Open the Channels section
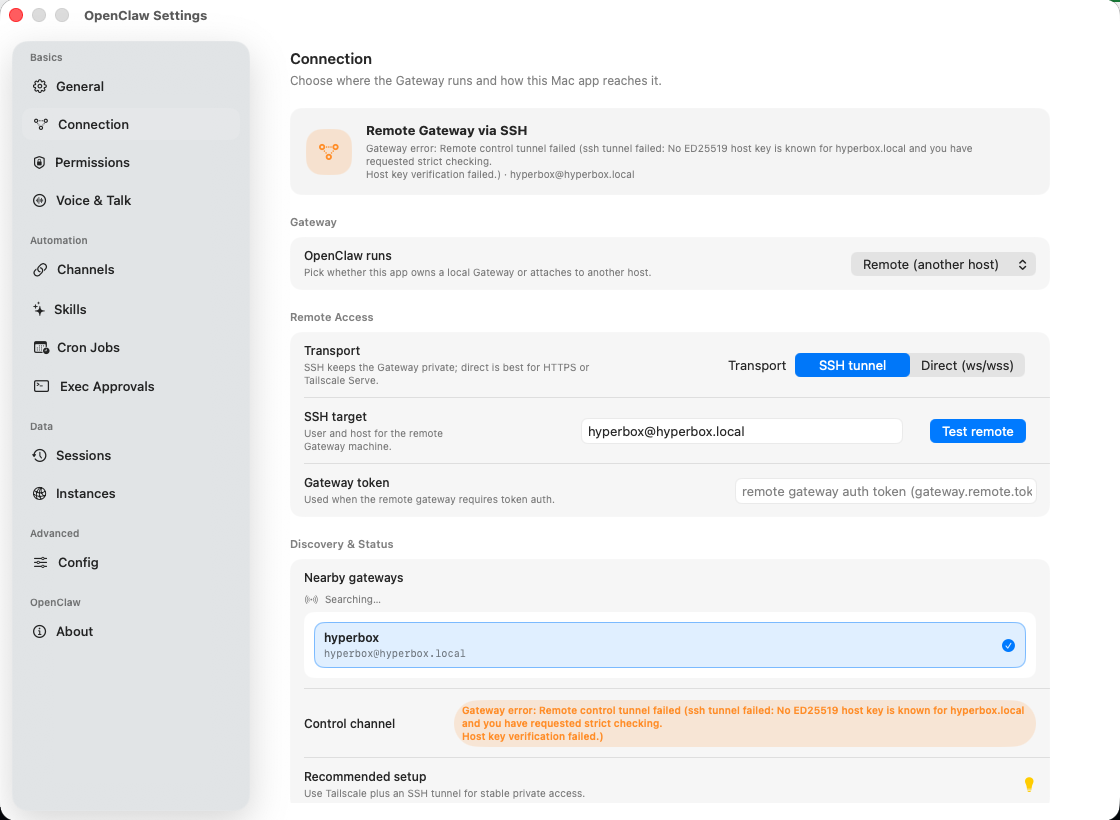This screenshot has width=1120, height=820. pyautogui.click(x=131, y=270)
